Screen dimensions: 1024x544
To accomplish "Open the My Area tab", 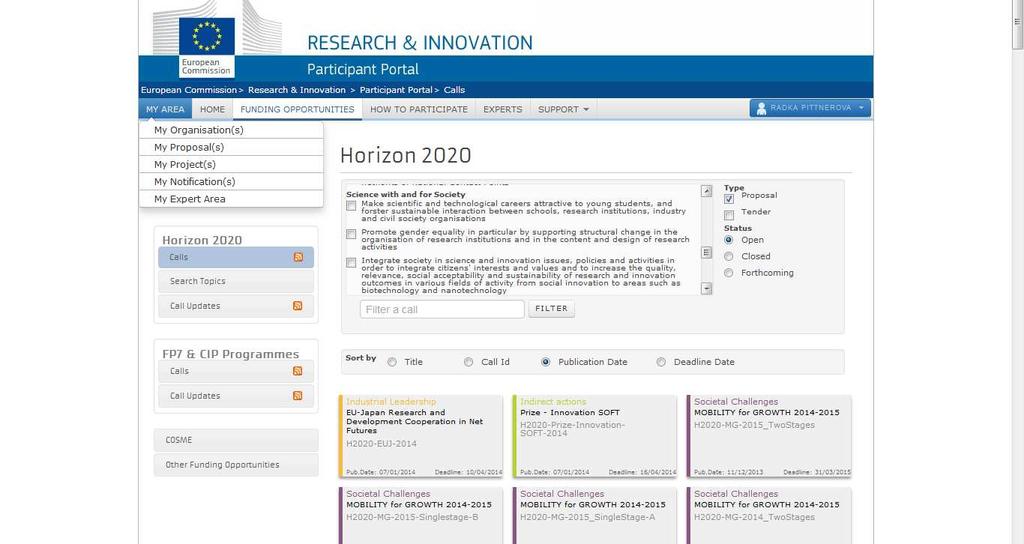I will pos(165,109).
